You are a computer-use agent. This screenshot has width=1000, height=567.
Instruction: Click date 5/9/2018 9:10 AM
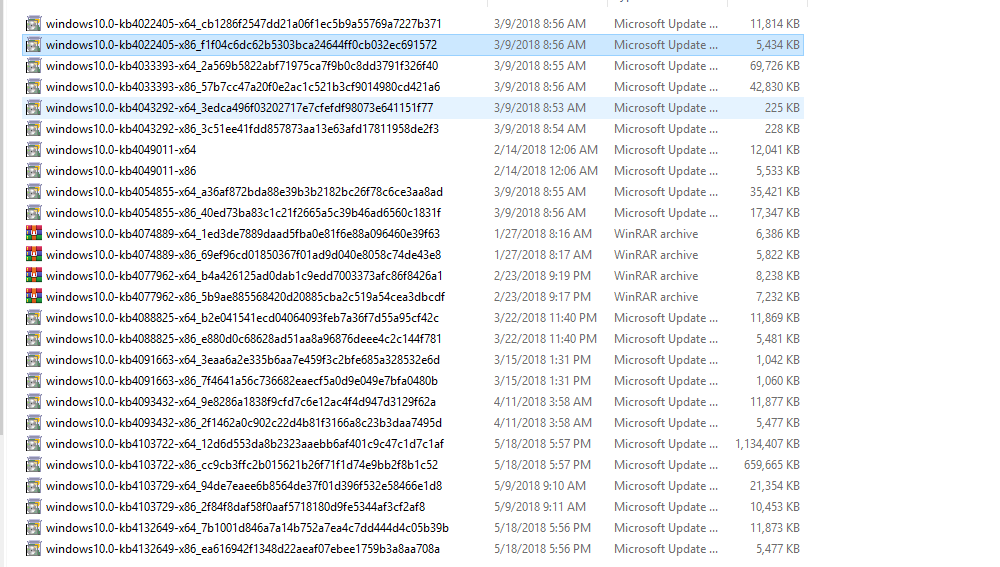click(540, 487)
